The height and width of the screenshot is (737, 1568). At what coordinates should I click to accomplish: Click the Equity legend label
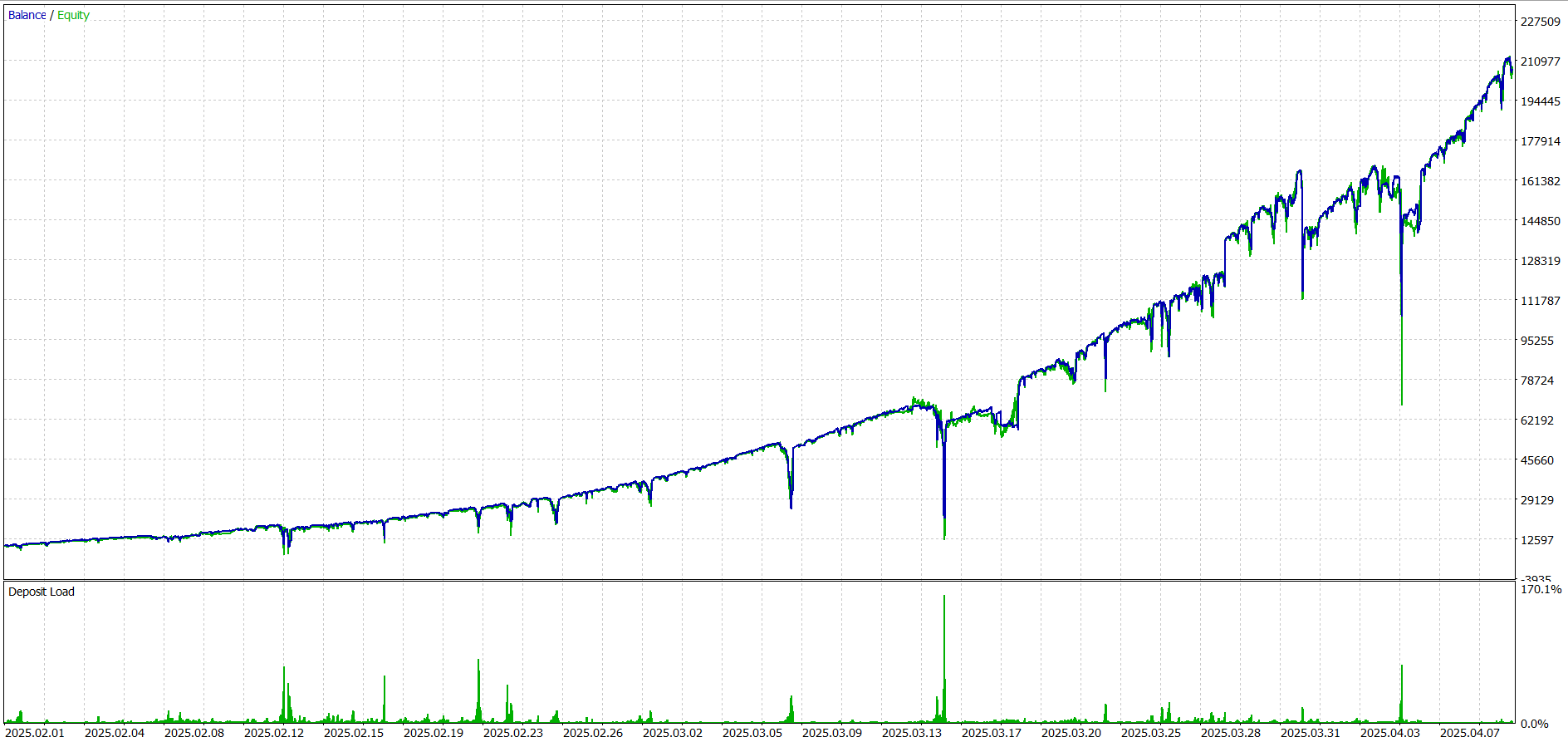(73, 15)
